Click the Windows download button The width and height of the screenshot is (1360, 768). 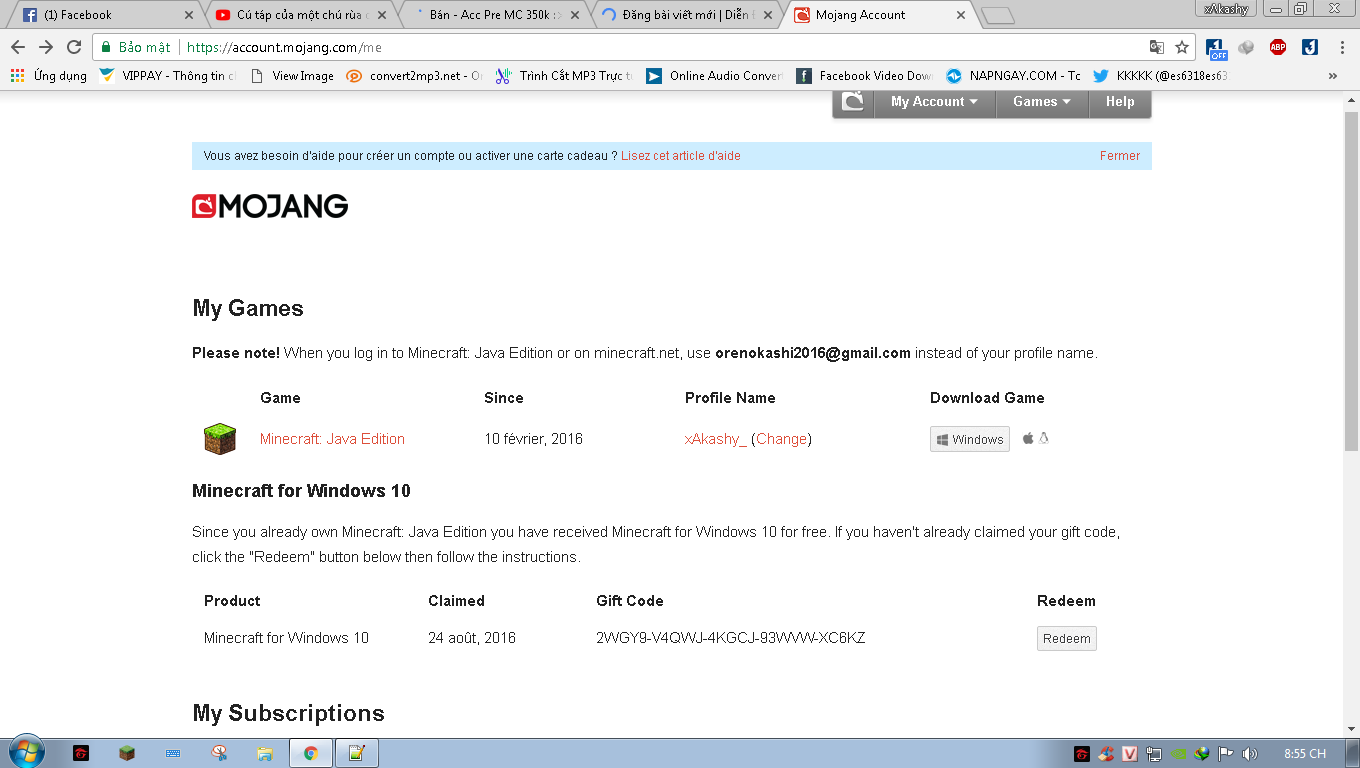[x=970, y=439]
